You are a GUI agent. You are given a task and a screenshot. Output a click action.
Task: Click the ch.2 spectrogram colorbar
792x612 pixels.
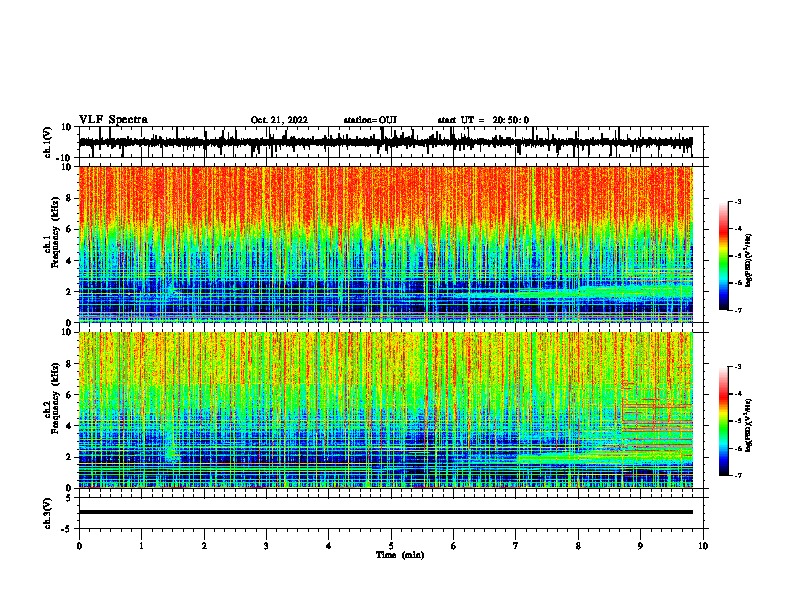pyautogui.click(x=724, y=421)
